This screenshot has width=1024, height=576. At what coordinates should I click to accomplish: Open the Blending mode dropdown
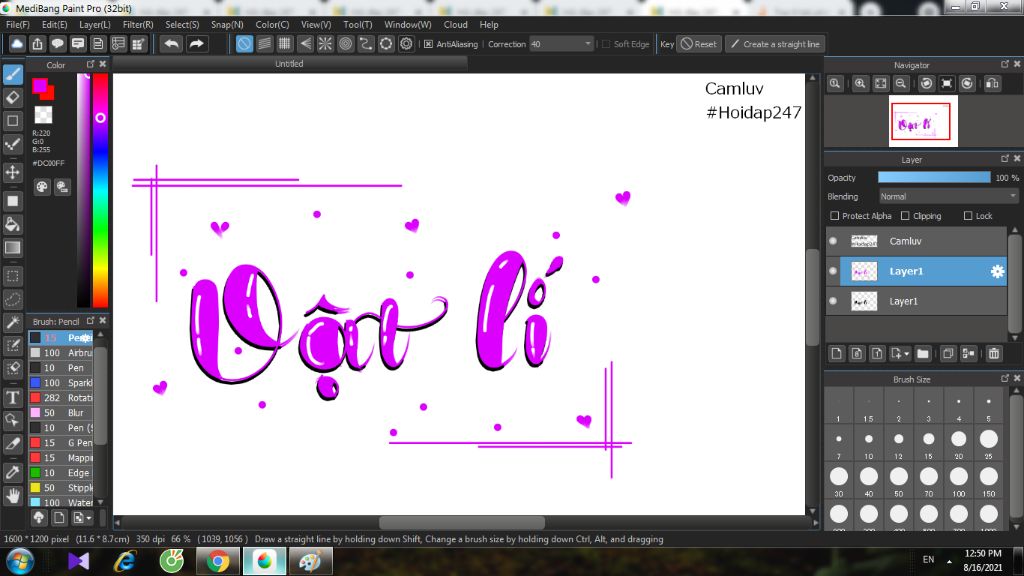coord(948,197)
